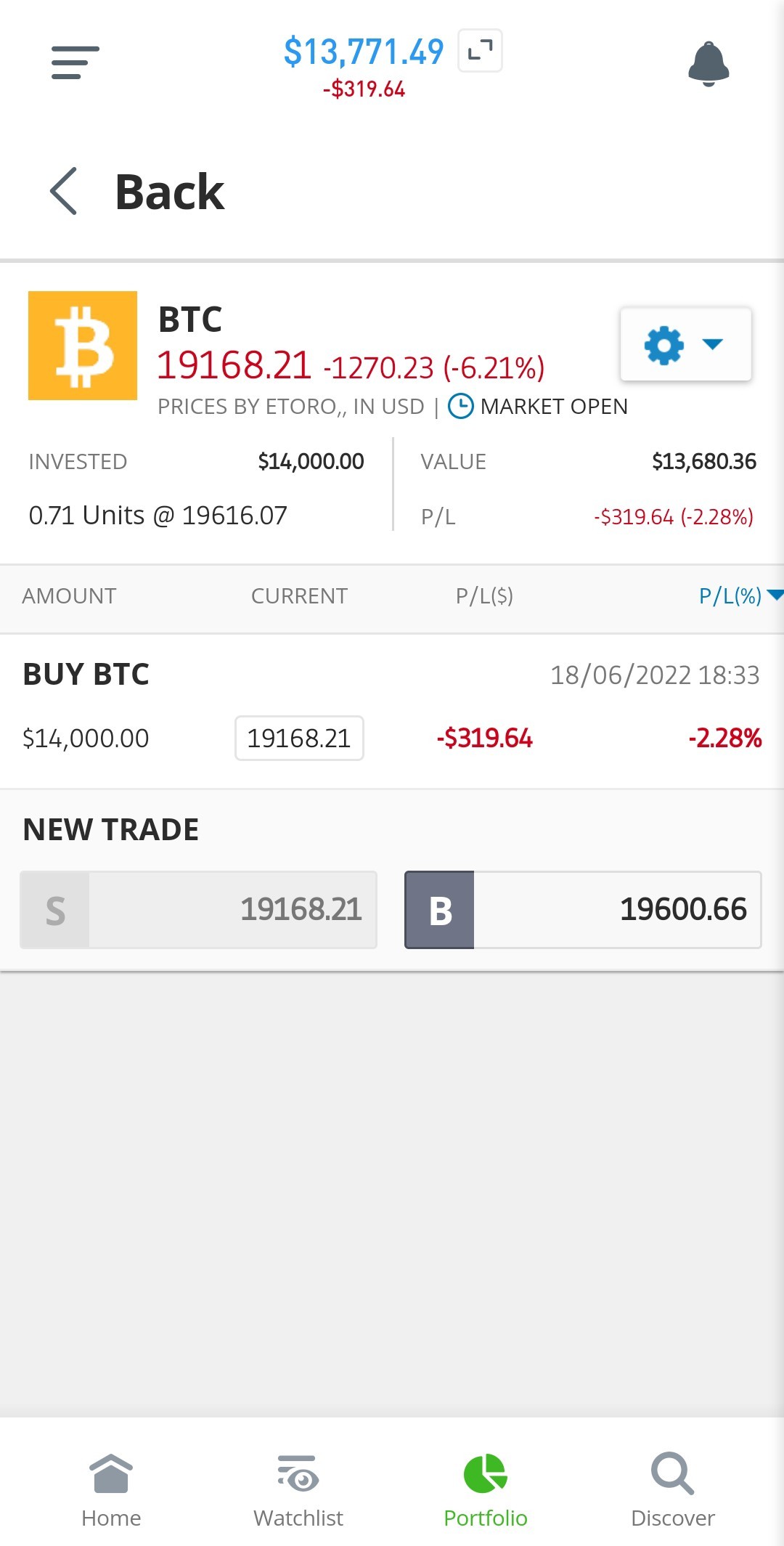Click the market open clock icon
784x1546 pixels.
coord(461,407)
